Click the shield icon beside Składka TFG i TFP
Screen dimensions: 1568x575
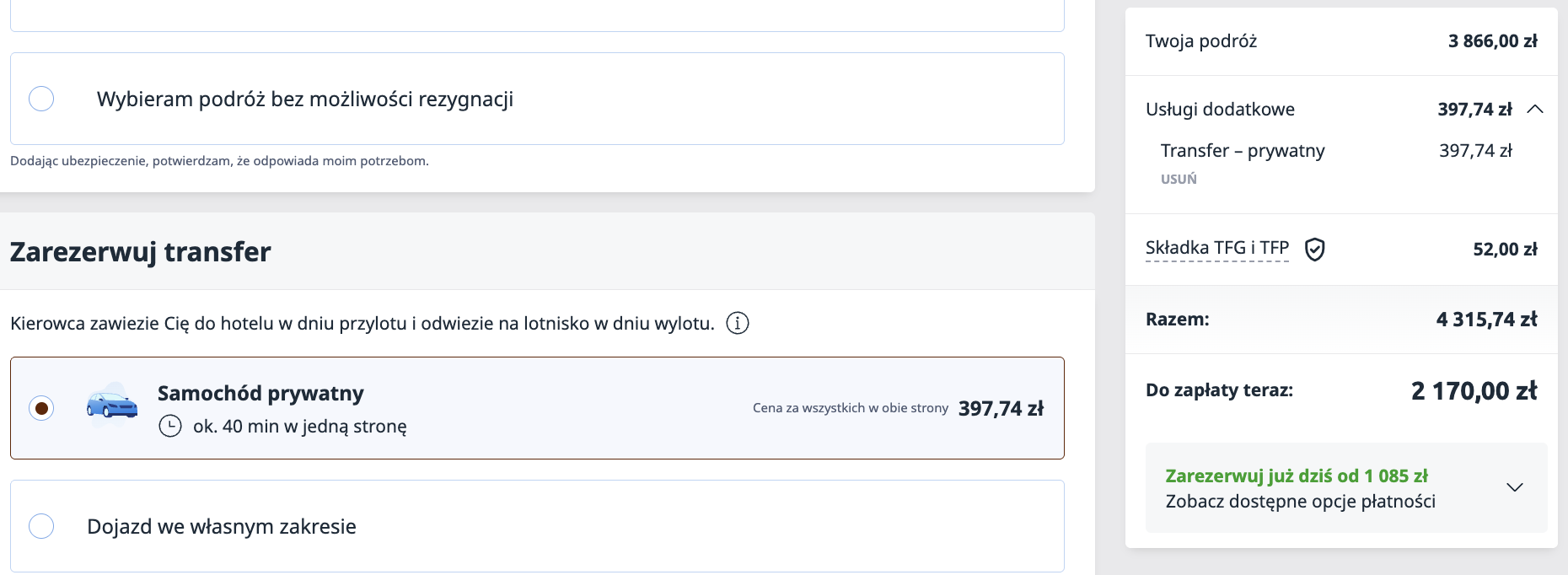[1315, 249]
